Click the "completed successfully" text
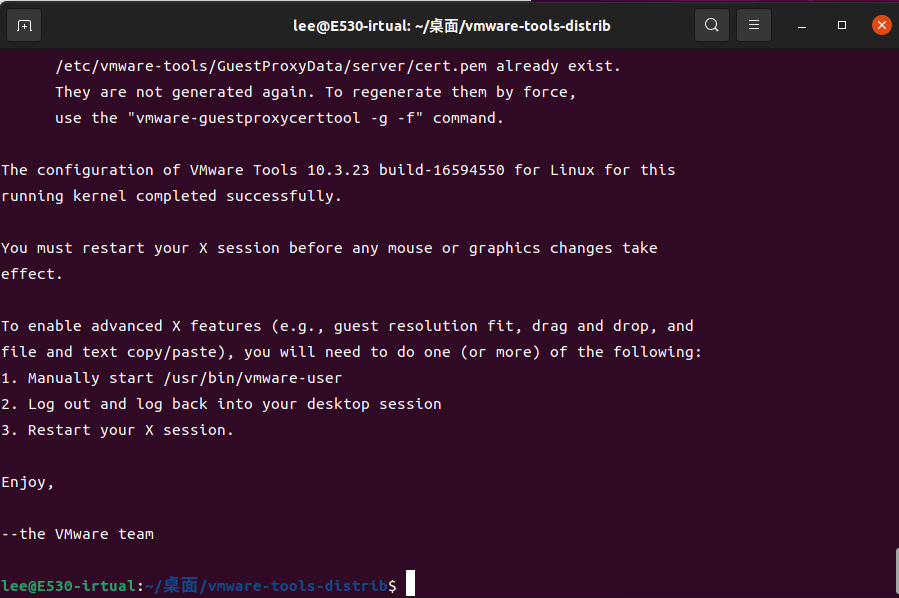This screenshot has height=598, width=899. [239, 196]
